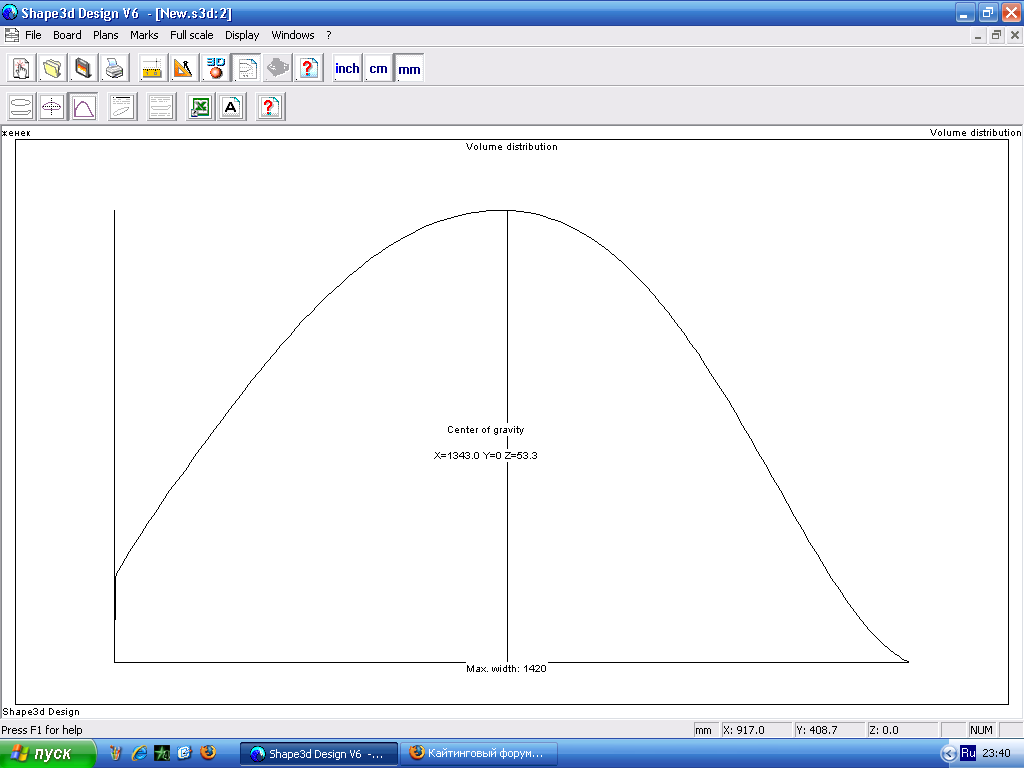The height and width of the screenshot is (768, 1024).
Task: Select the yellow ruler measurement icon
Action: 152,69
